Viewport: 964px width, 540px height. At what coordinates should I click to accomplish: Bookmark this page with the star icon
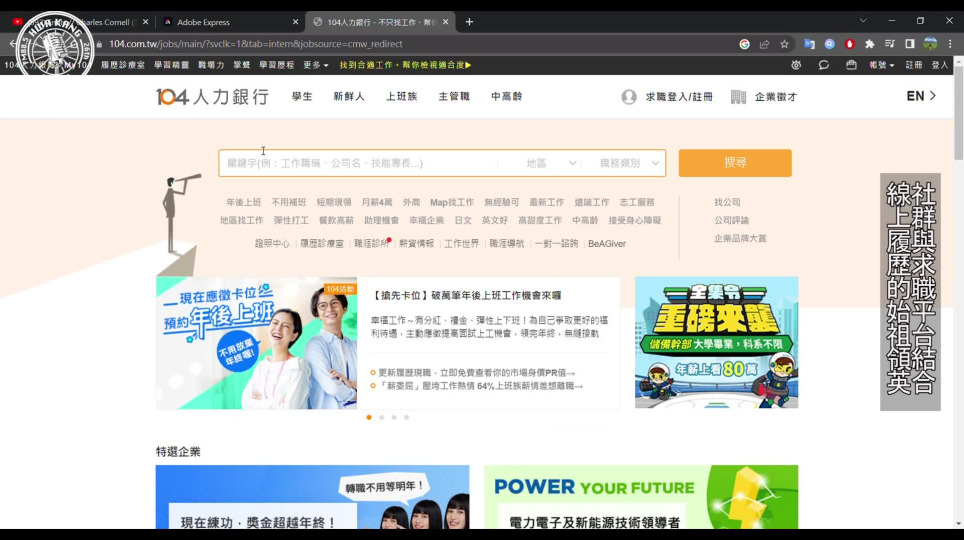pyautogui.click(x=784, y=44)
